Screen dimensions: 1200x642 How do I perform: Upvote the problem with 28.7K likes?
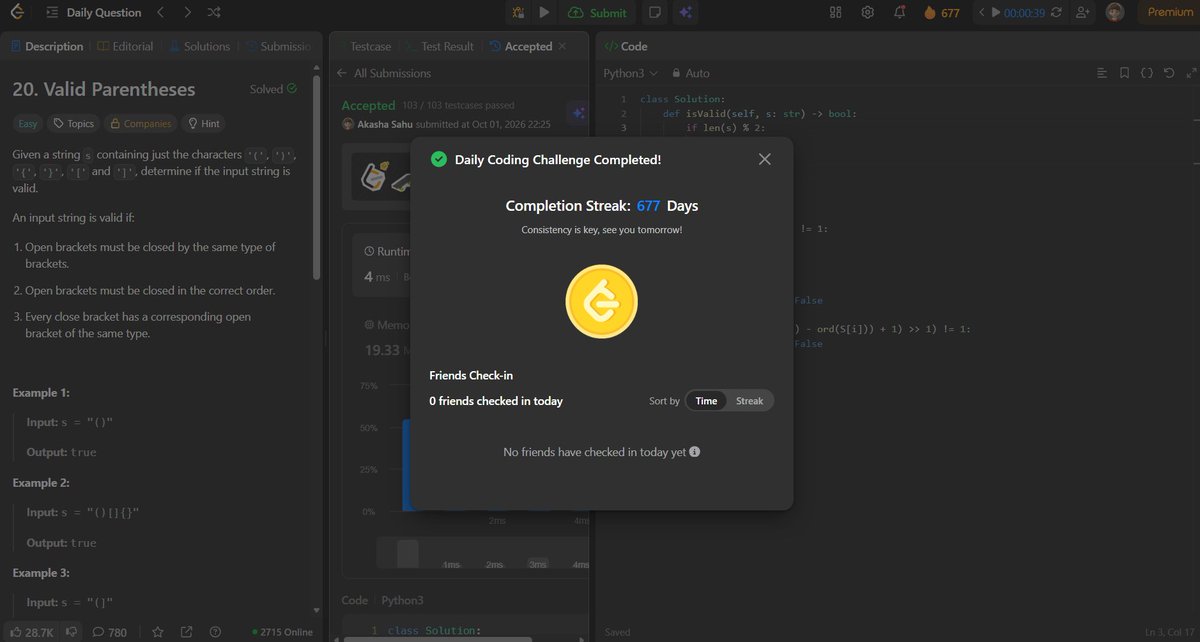(x=32, y=632)
